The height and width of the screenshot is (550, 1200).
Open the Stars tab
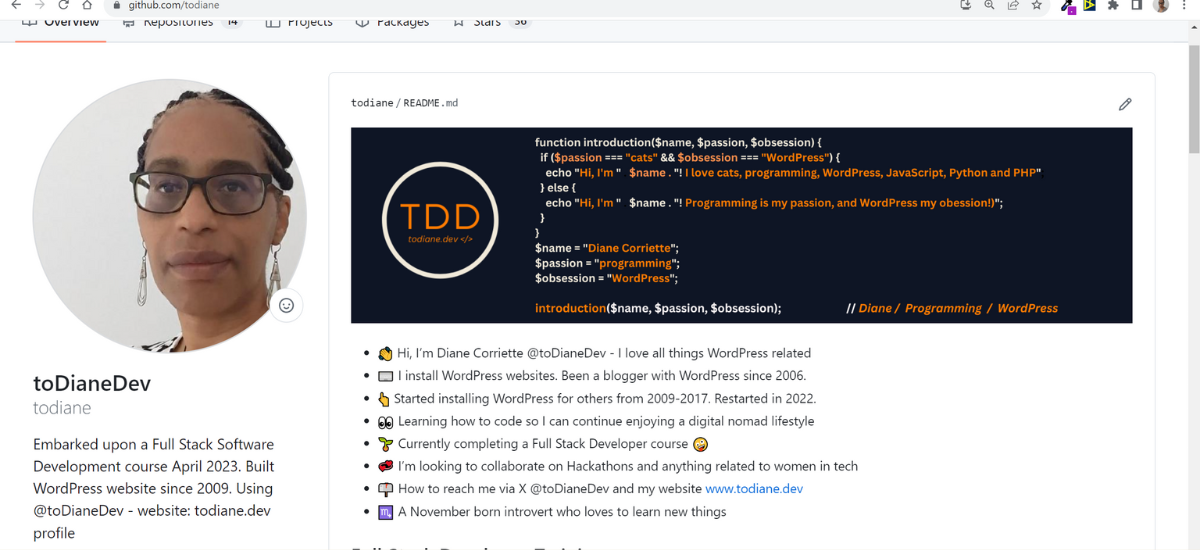pyautogui.click(x=487, y=22)
